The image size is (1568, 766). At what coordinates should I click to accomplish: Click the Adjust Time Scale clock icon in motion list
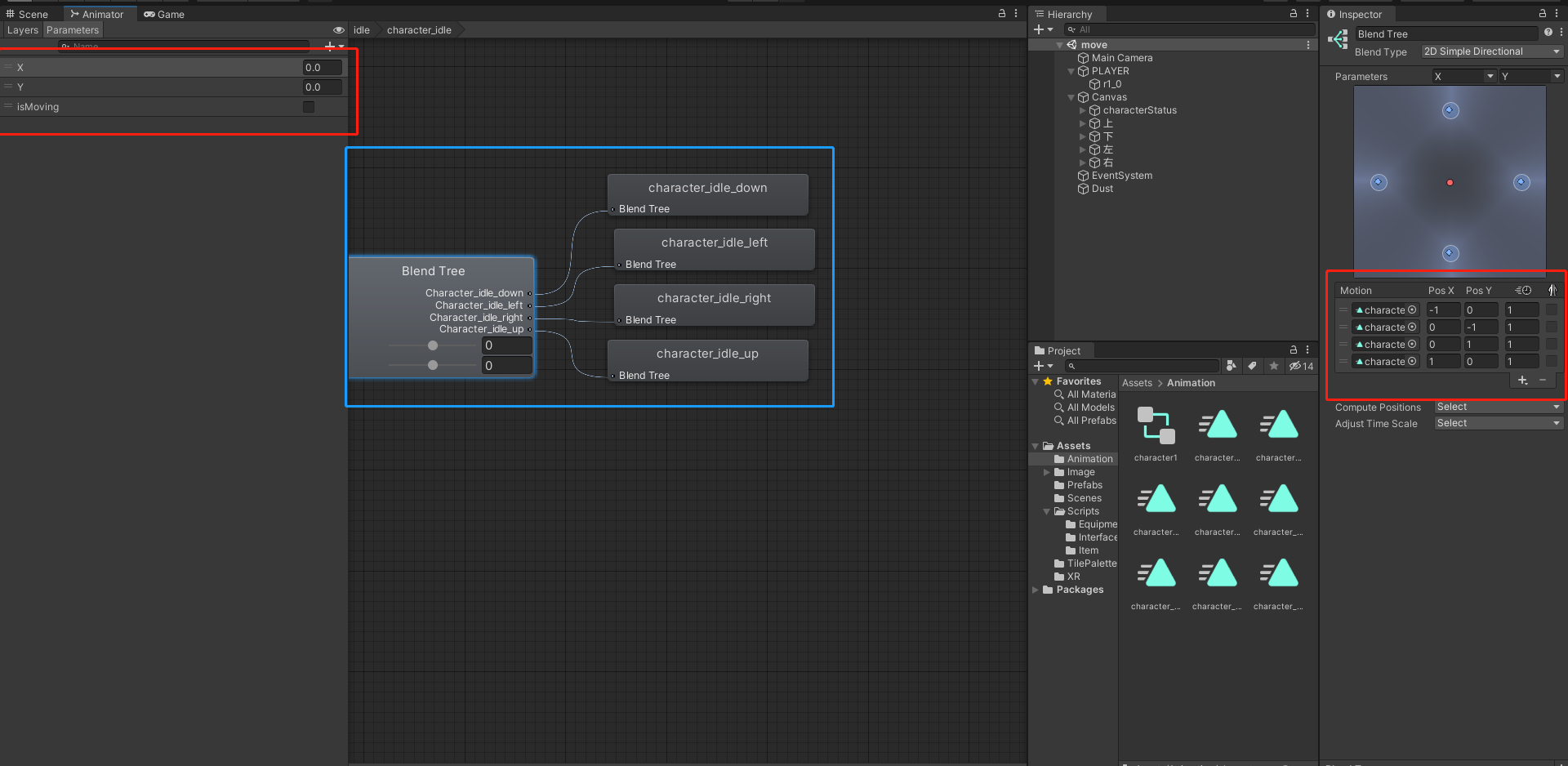(1523, 290)
